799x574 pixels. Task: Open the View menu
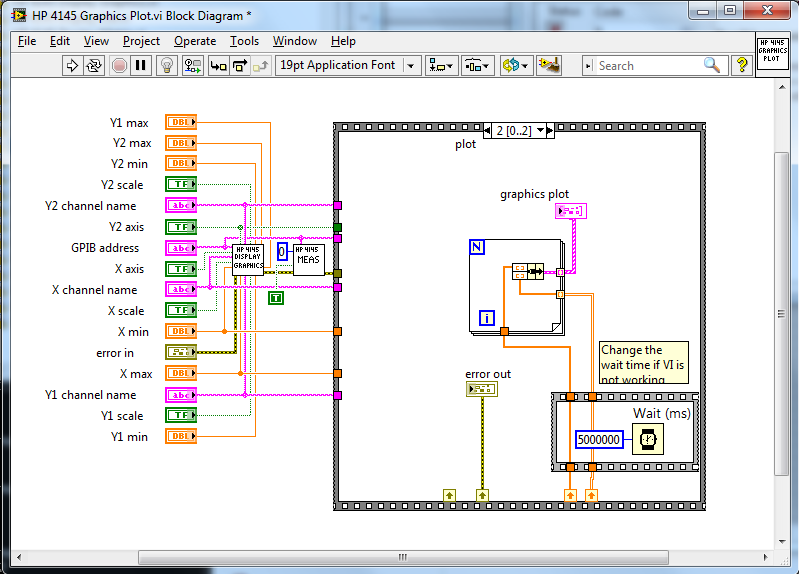96,41
